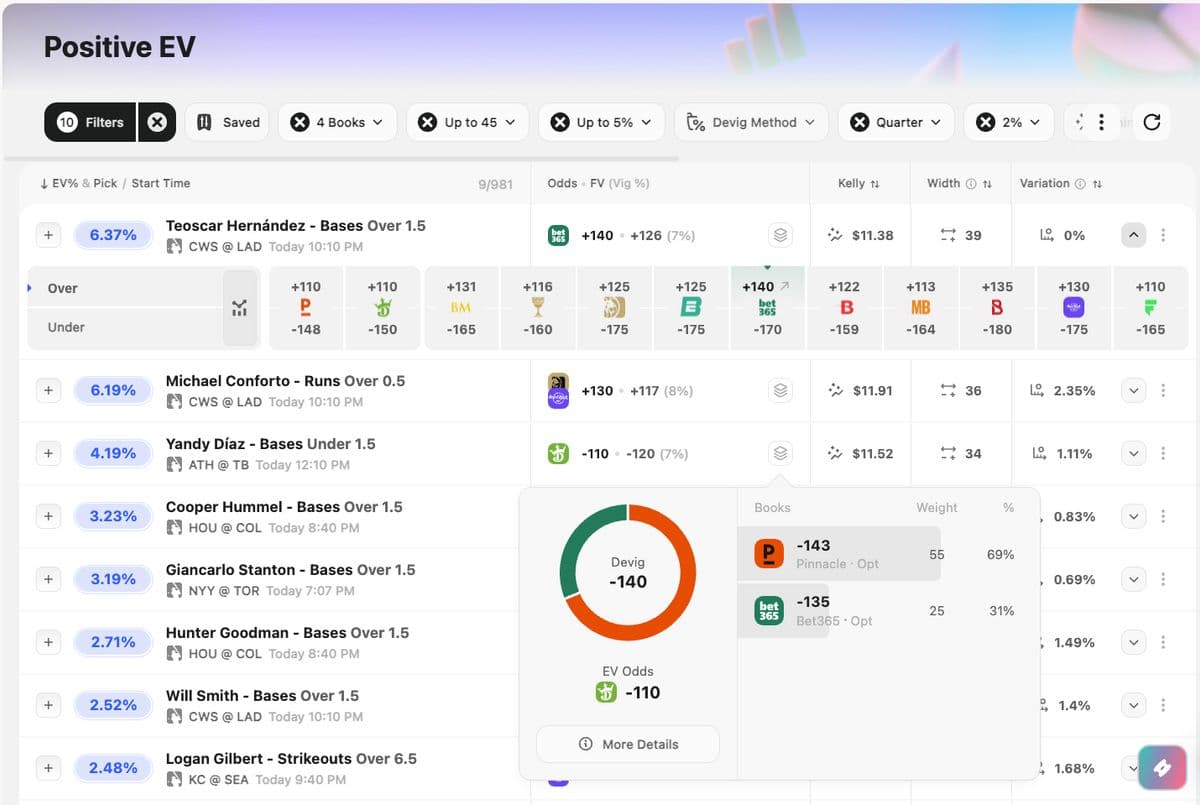The height and width of the screenshot is (805, 1200).
Task: Open Logan Gilbert Strikeouts Over 6.5 pick
Action: click(x=291, y=758)
